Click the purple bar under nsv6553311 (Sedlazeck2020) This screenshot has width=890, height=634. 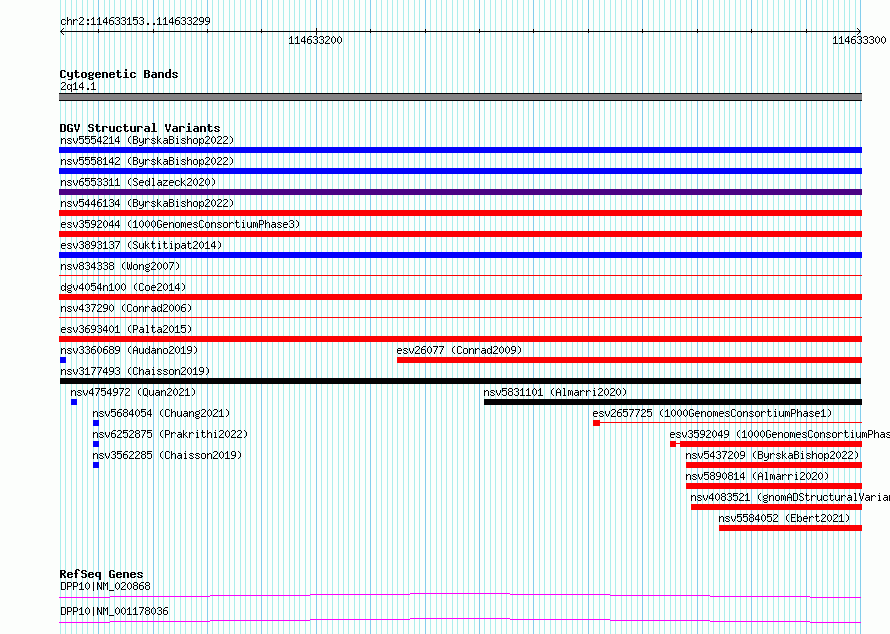point(460,192)
